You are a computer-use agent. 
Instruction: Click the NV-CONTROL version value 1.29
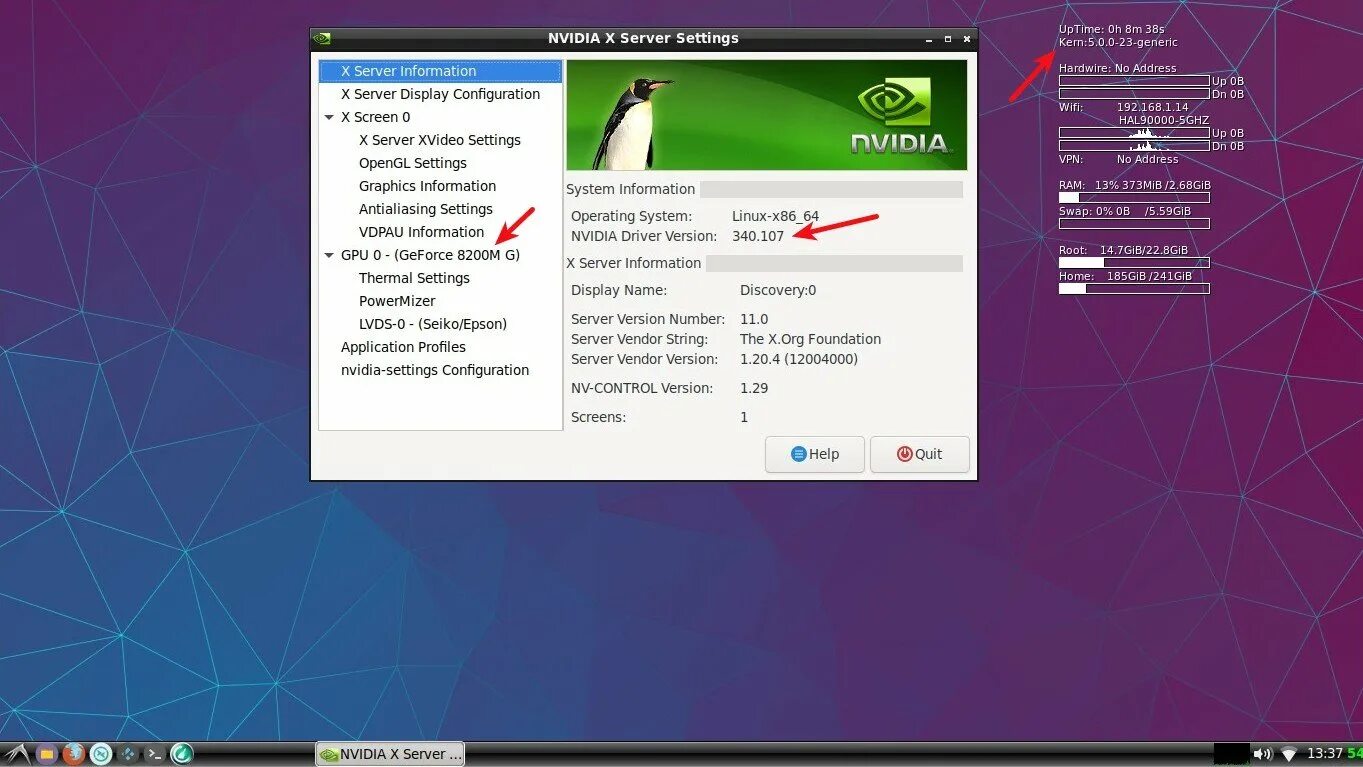(x=754, y=388)
